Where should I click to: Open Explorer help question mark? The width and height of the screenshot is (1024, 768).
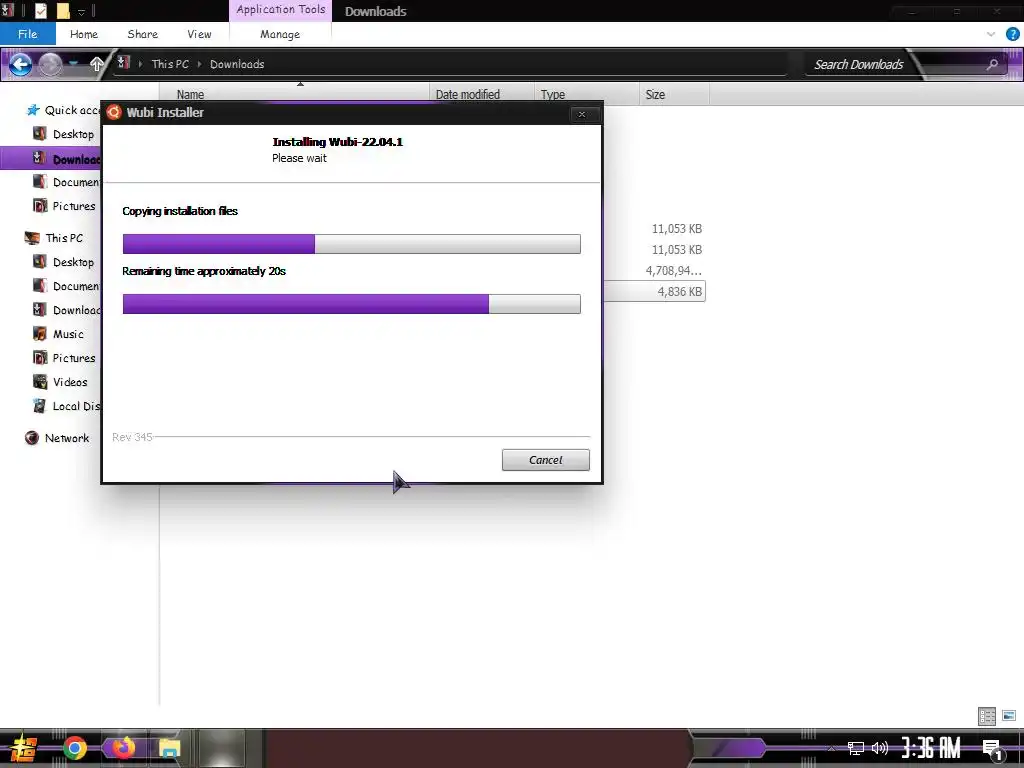1012,34
